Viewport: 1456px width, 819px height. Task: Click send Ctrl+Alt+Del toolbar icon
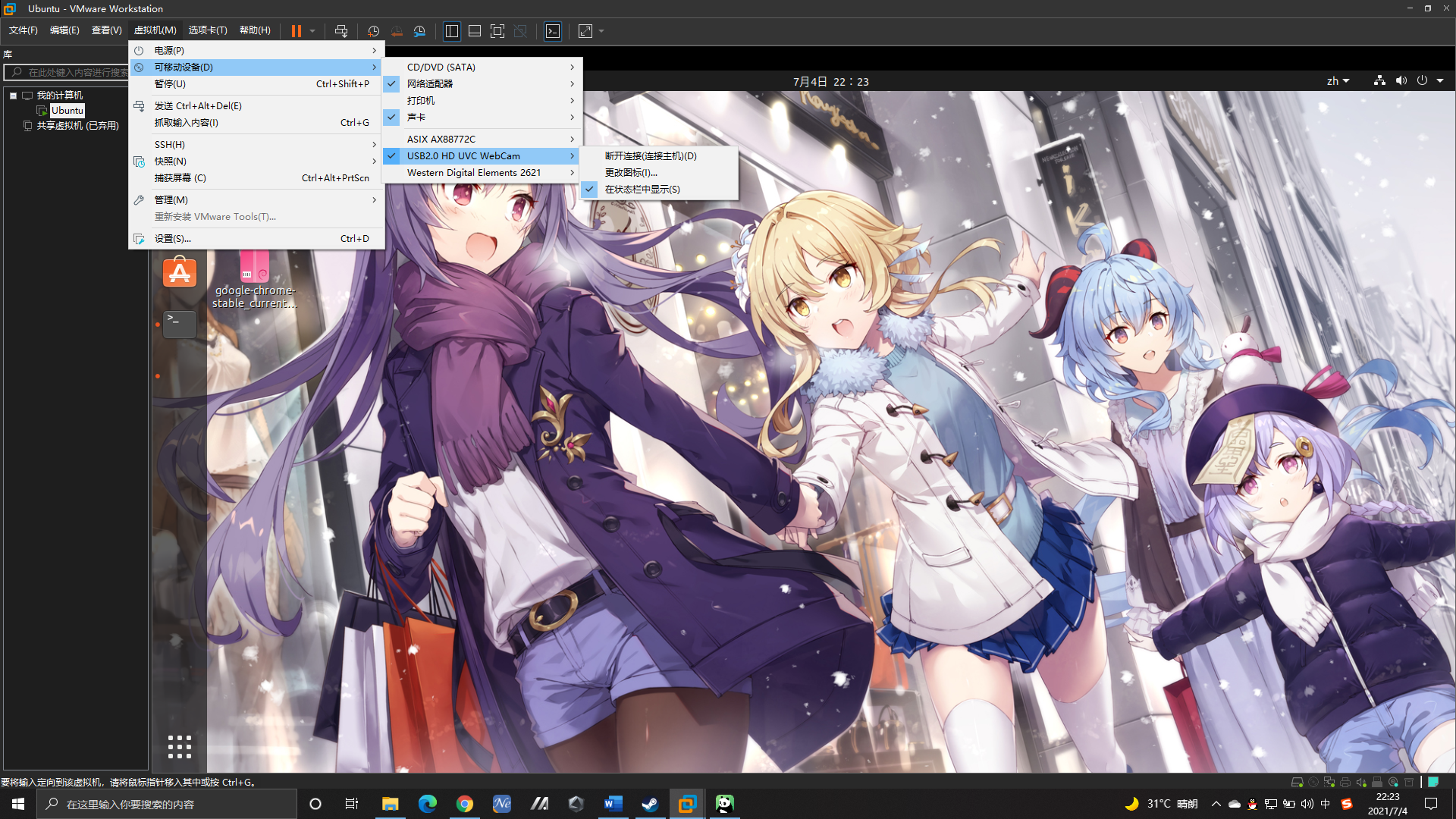pos(341,31)
